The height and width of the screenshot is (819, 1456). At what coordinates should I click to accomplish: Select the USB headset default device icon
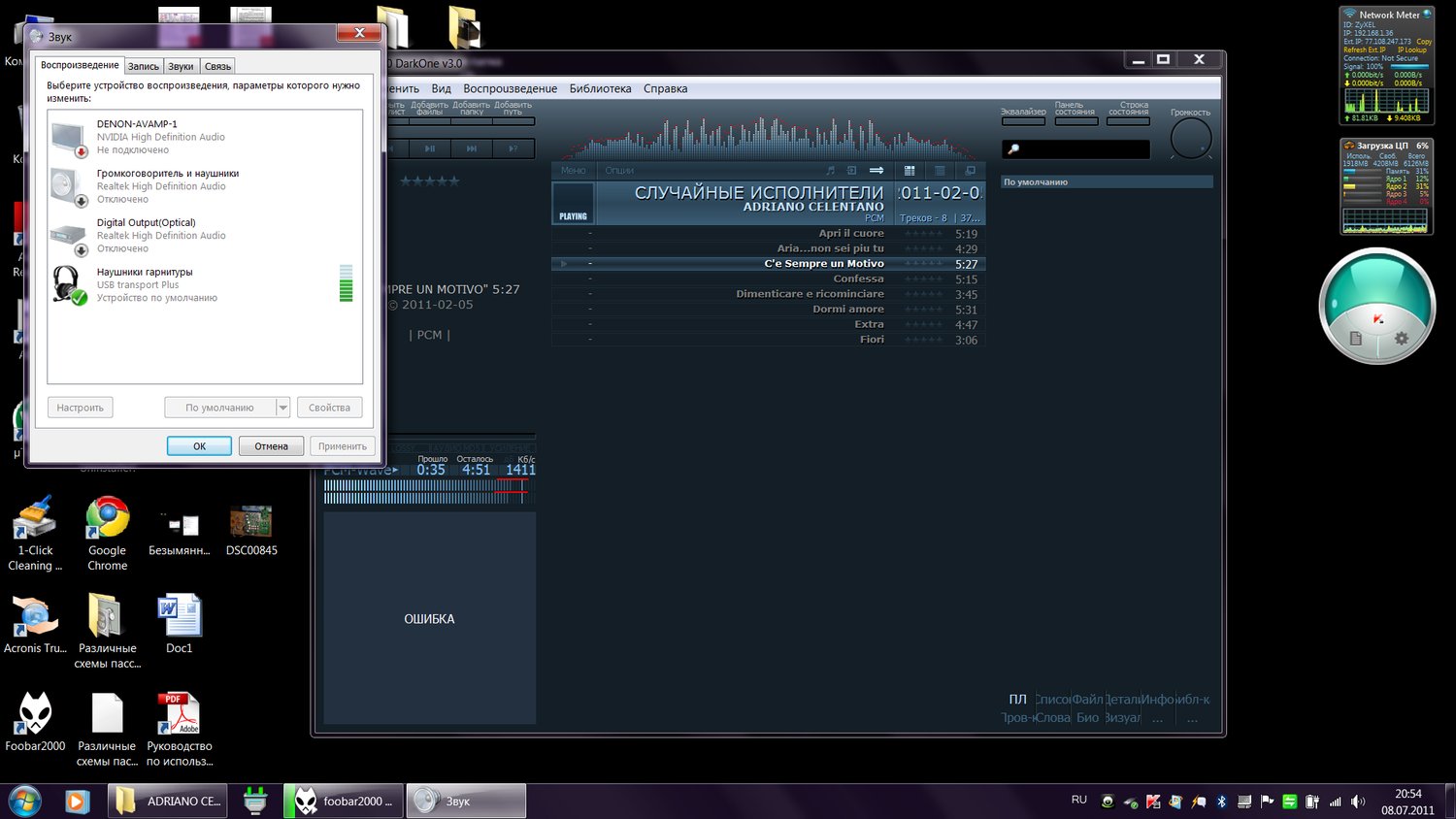(69, 285)
